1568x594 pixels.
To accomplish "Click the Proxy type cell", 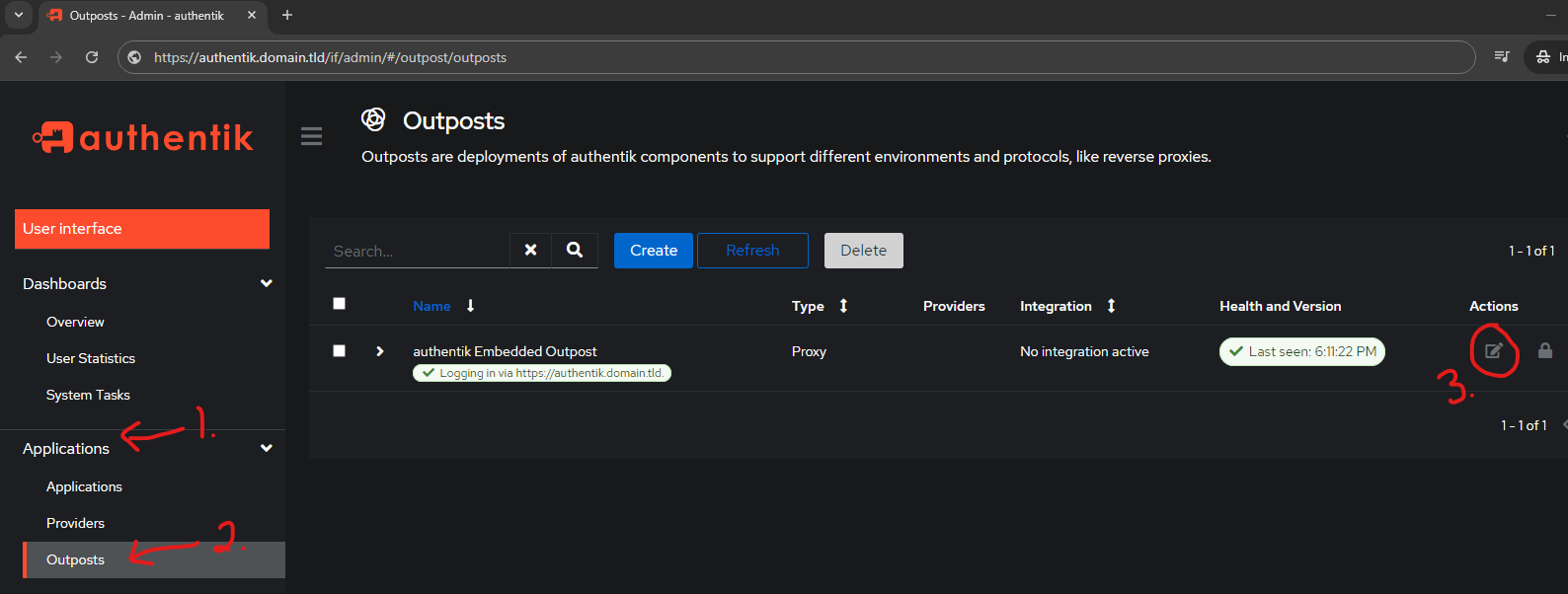I will (x=809, y=351).
